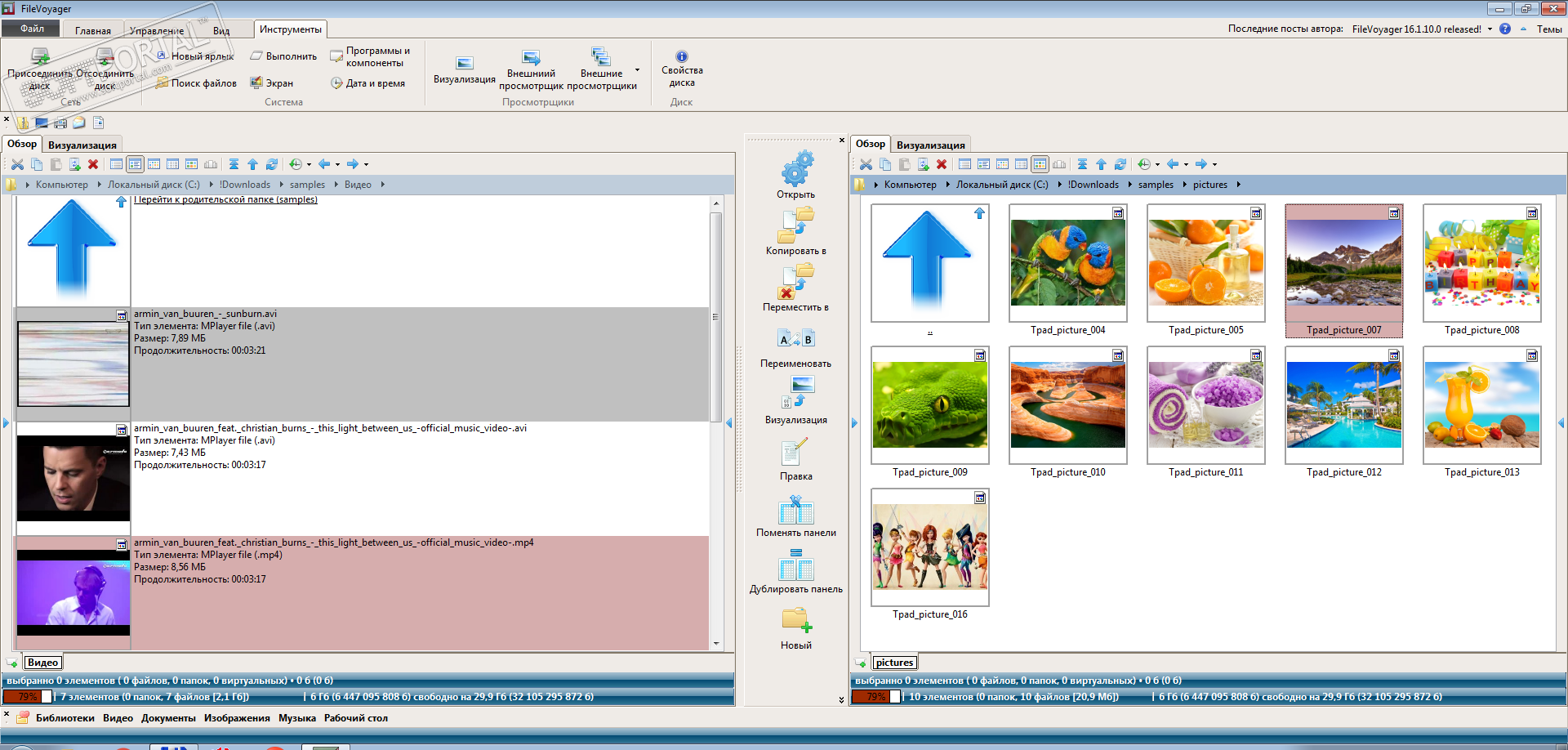Click Переименовать in the center panel

(x=796, y=347)
